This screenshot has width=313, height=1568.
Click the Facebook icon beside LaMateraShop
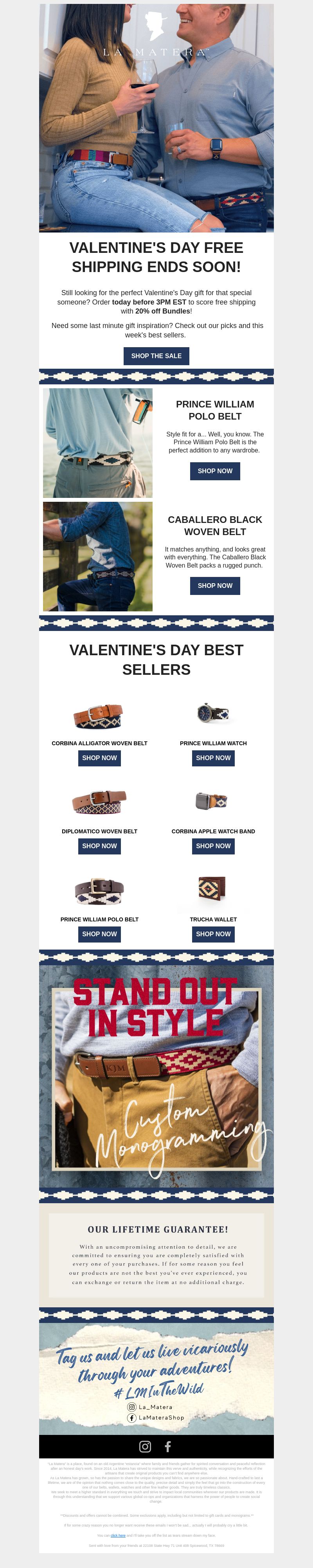[131, 1418]
